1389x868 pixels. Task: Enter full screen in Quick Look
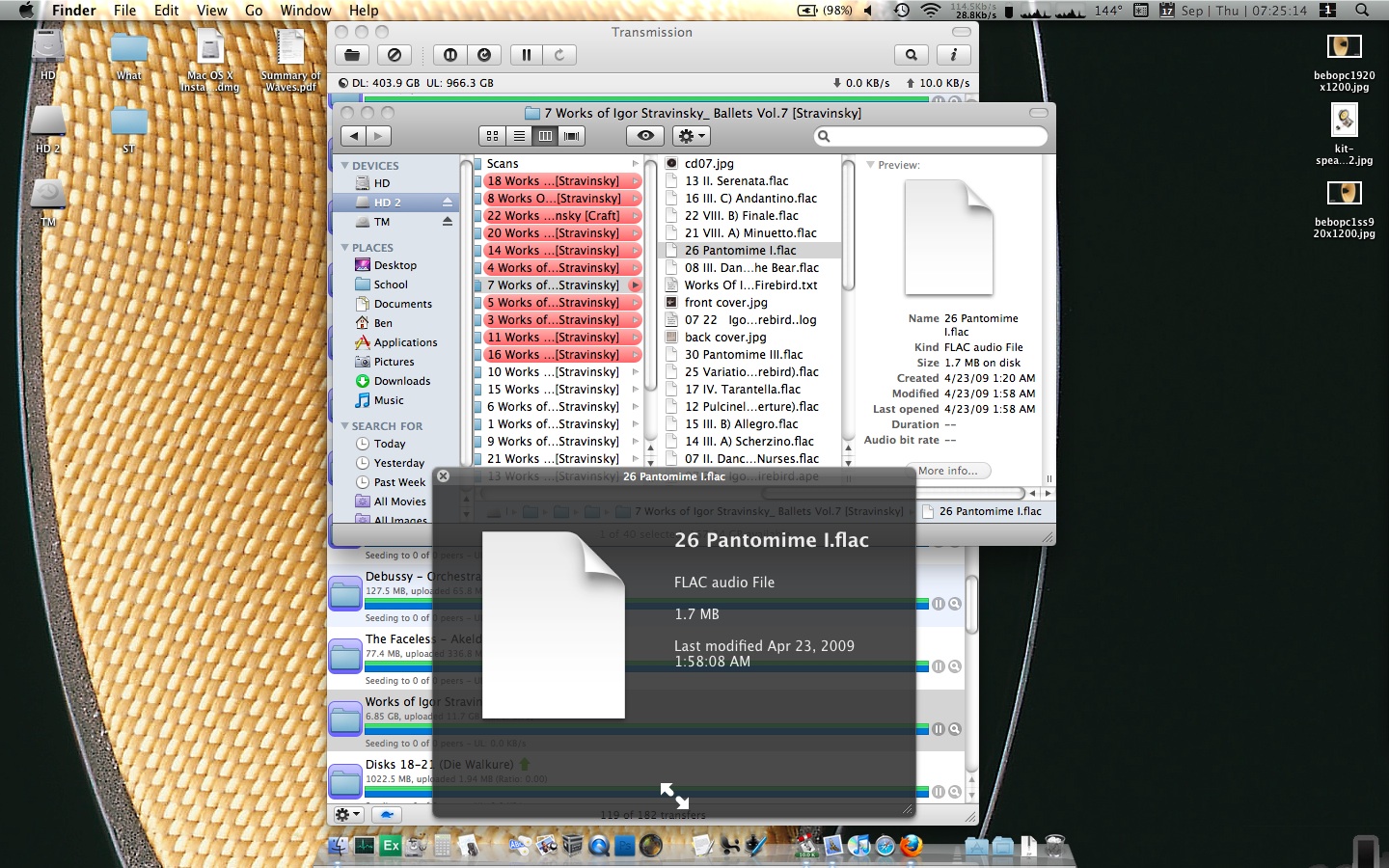coord(674,796)
